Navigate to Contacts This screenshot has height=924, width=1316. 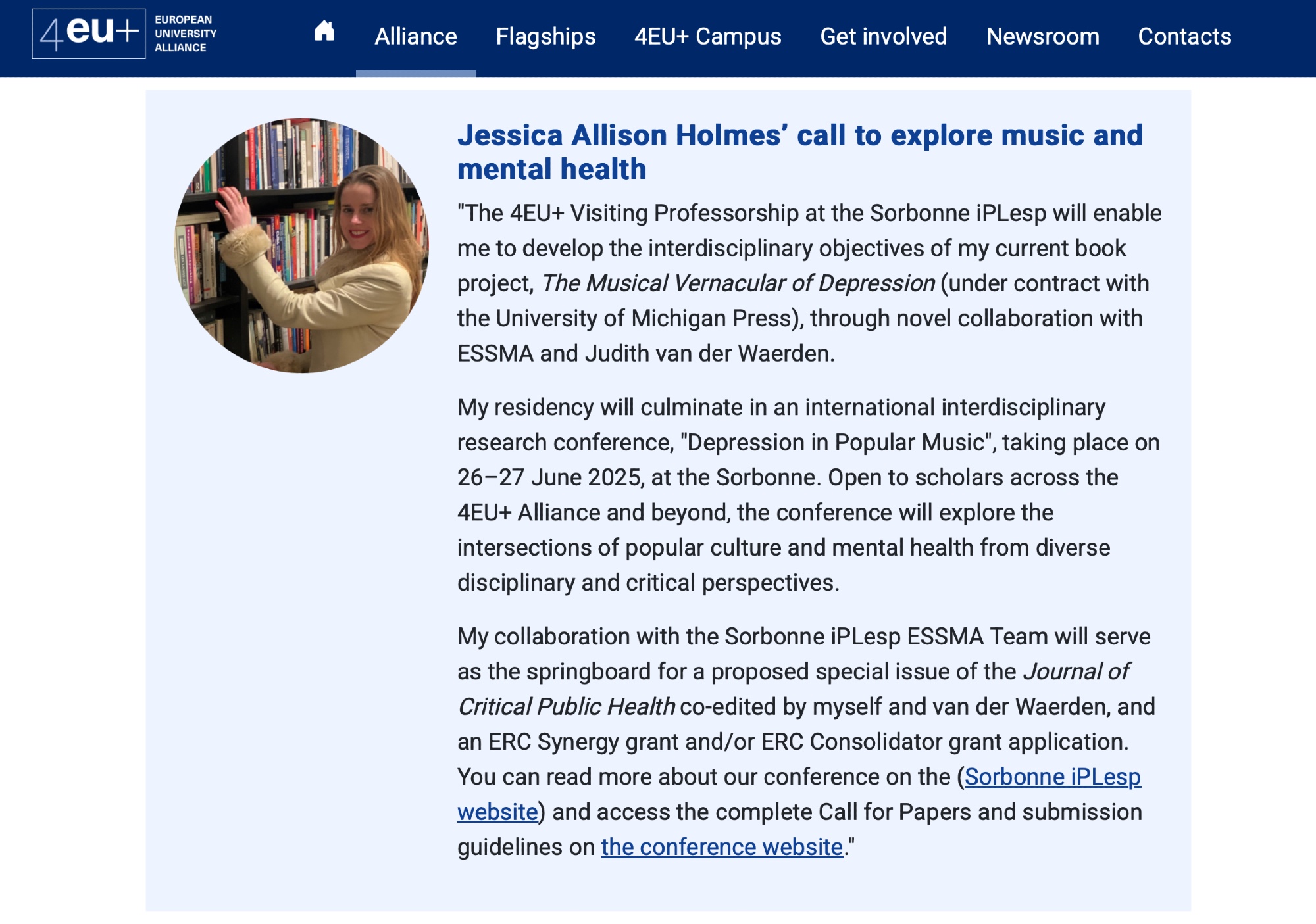[x=1184, y=37]
